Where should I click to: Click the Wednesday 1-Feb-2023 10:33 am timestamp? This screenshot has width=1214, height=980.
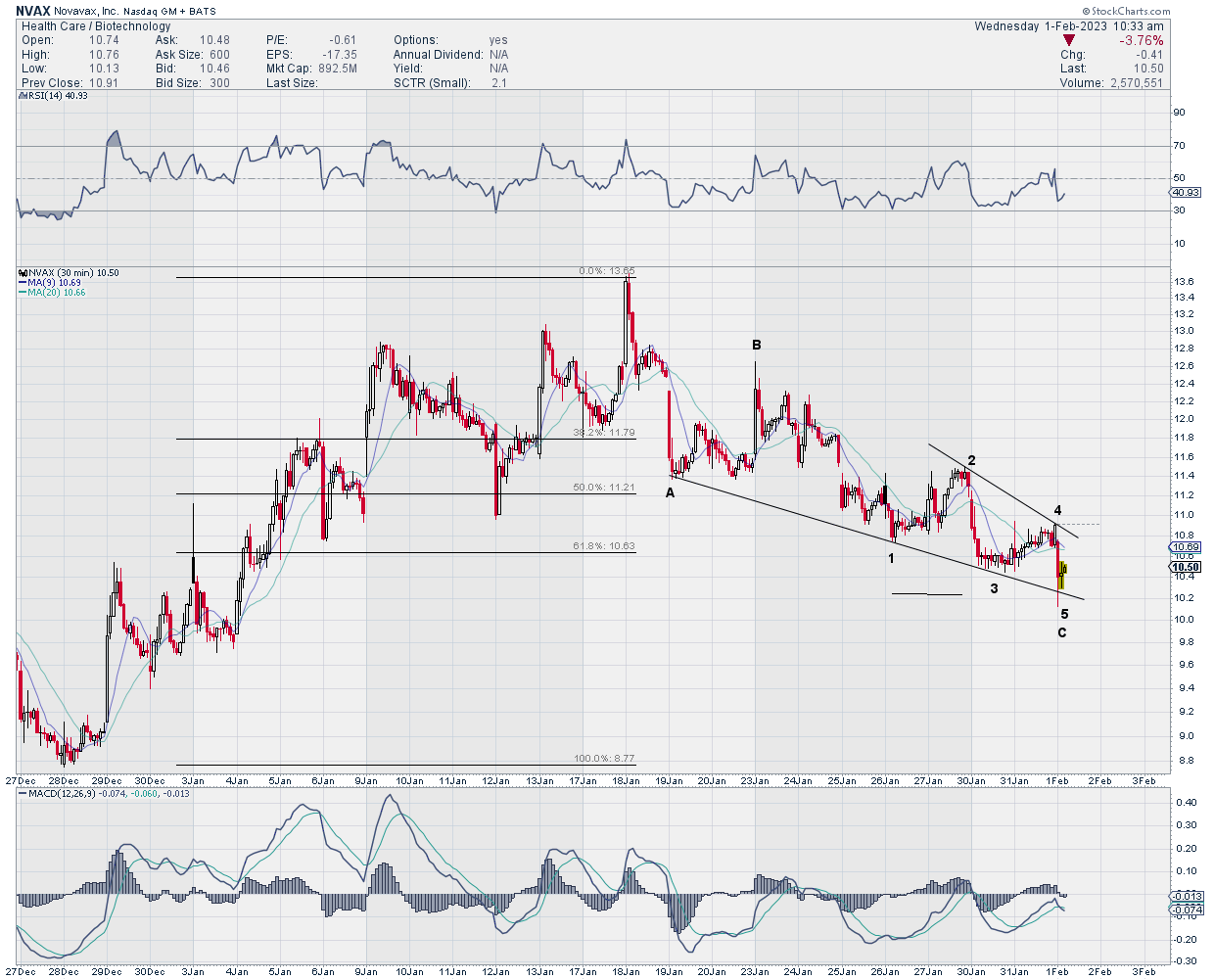tap(1069, 26)
